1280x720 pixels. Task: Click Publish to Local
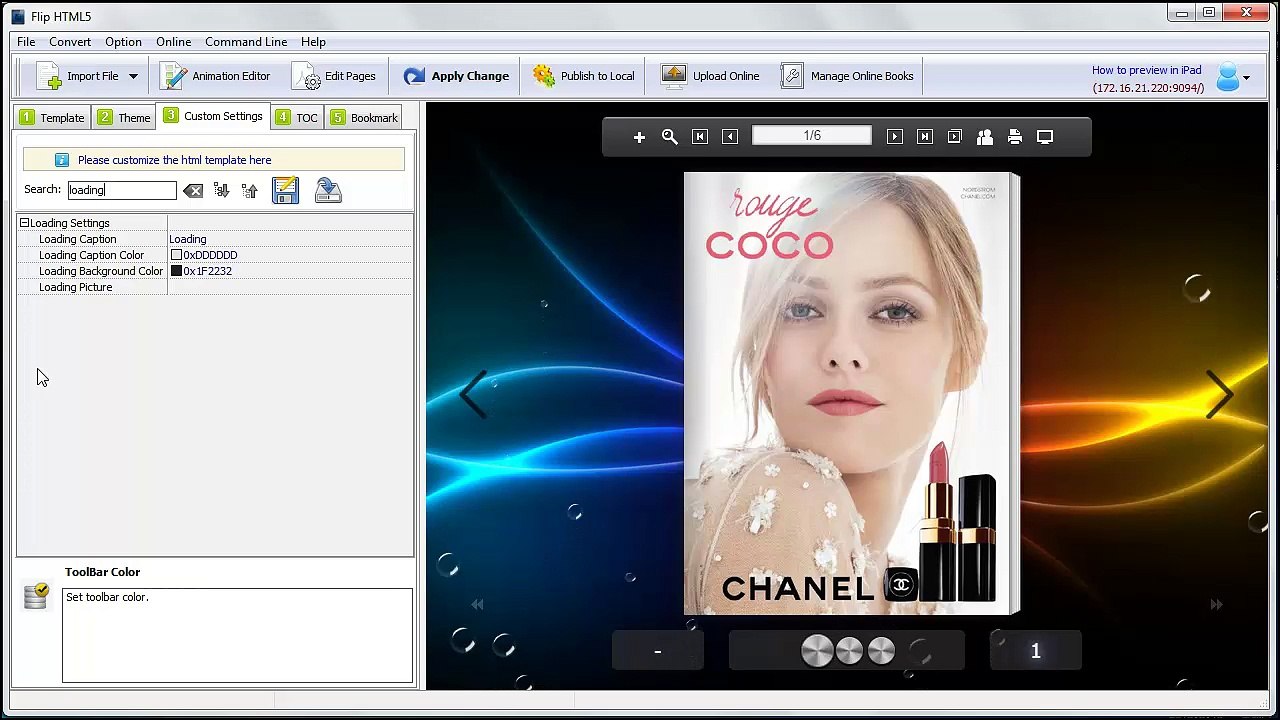[x=584, y=76]
